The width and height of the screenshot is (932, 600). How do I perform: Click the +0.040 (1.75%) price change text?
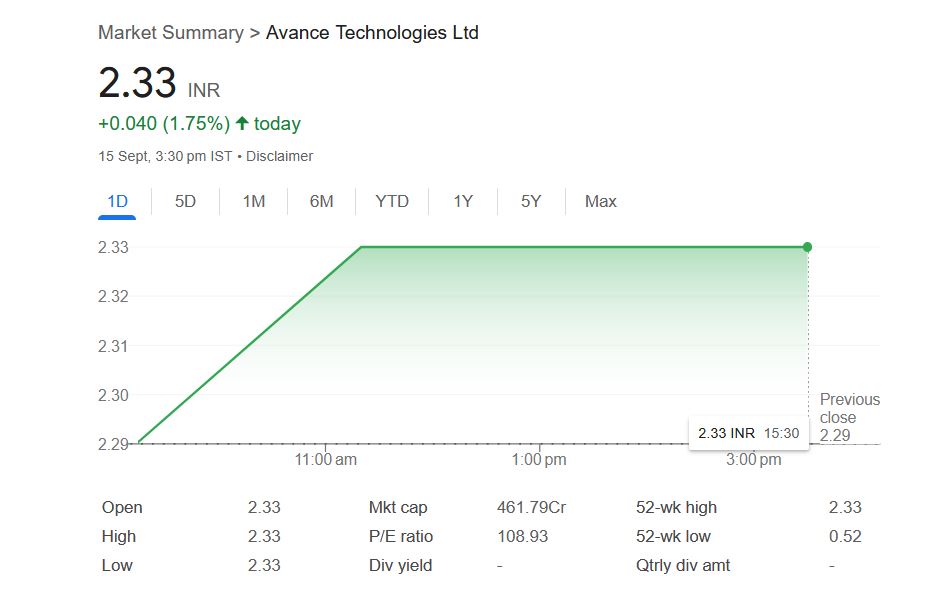coord(162,124)
